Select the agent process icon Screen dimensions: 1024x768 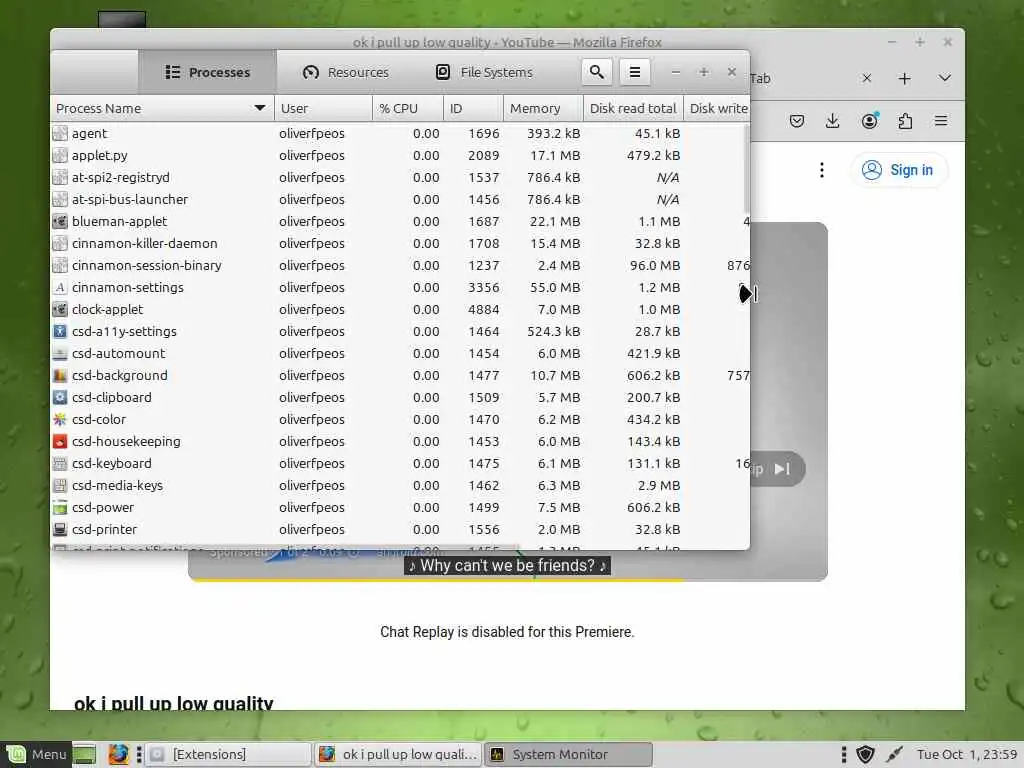[x=60, y=133]
